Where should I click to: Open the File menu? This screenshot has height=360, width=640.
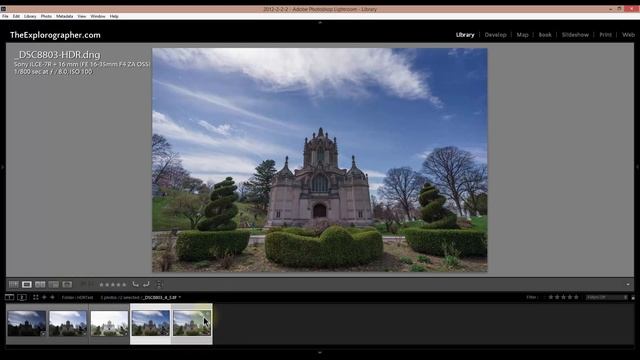click(5, 16)
